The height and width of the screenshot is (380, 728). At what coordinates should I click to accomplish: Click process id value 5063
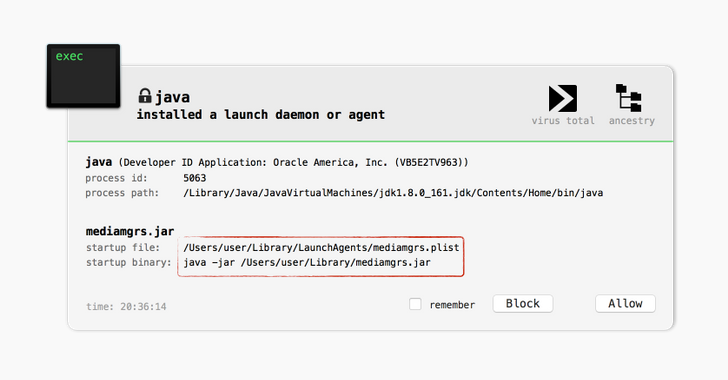point(195,178)
